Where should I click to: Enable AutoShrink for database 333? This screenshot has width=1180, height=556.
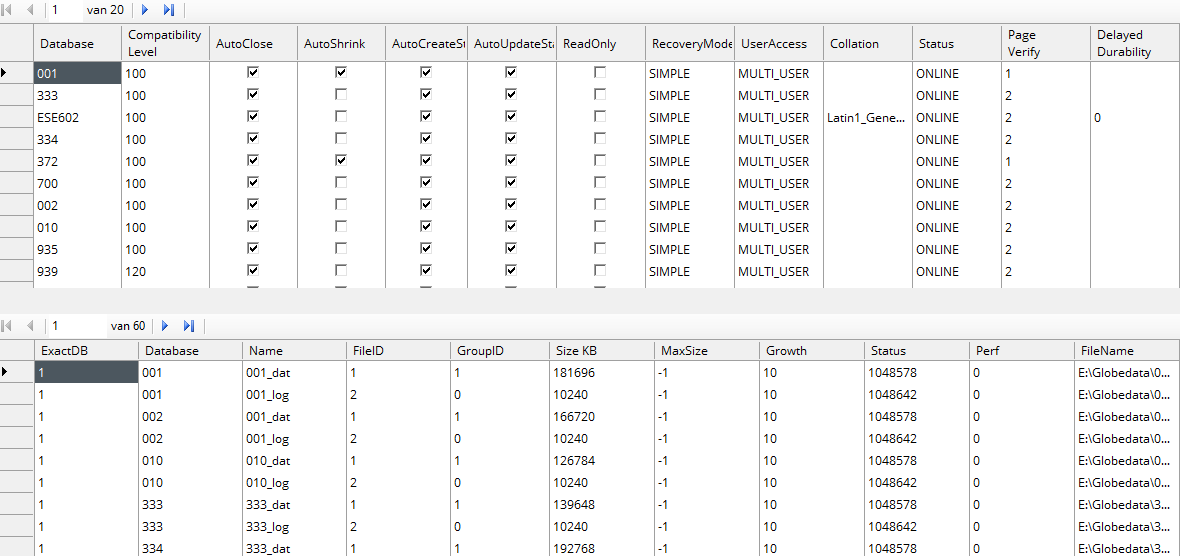341,95
